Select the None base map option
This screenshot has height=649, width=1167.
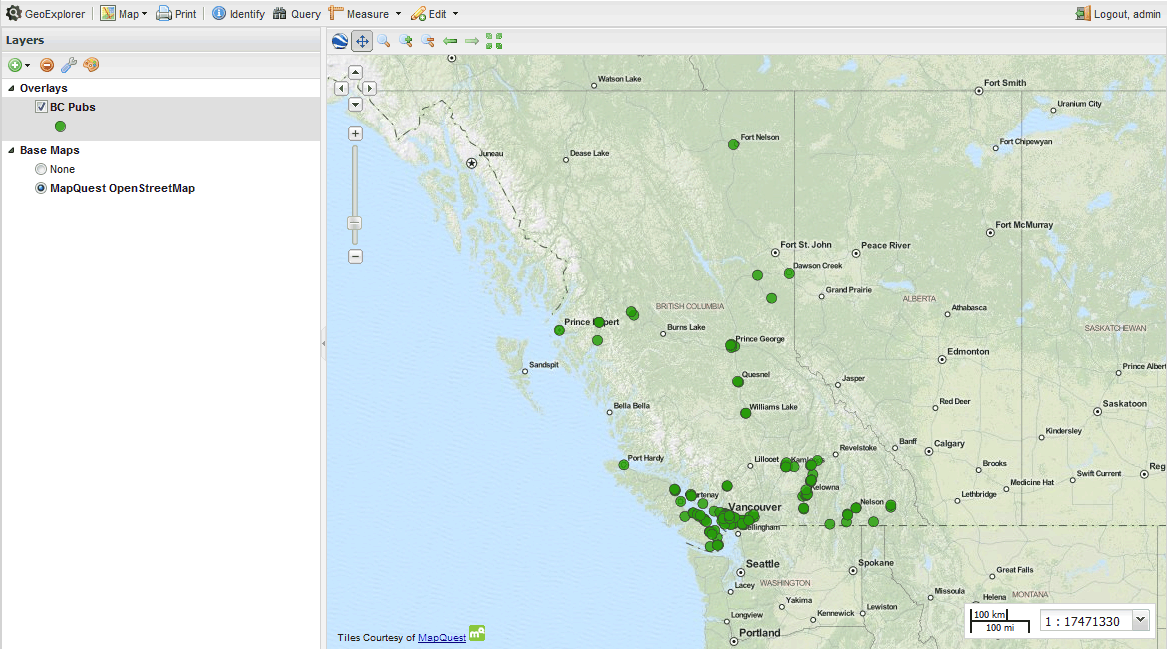41,169
